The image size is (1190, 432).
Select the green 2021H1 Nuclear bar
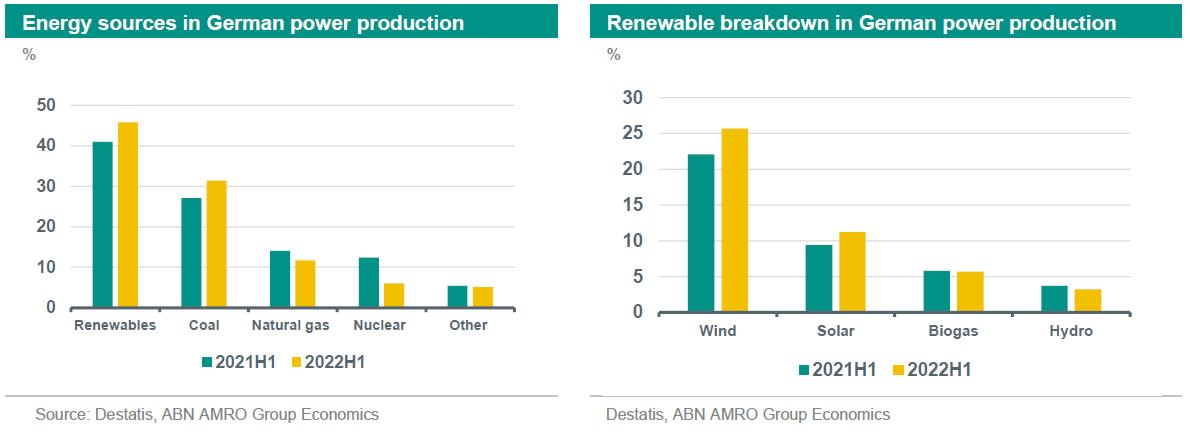point(369,282)
